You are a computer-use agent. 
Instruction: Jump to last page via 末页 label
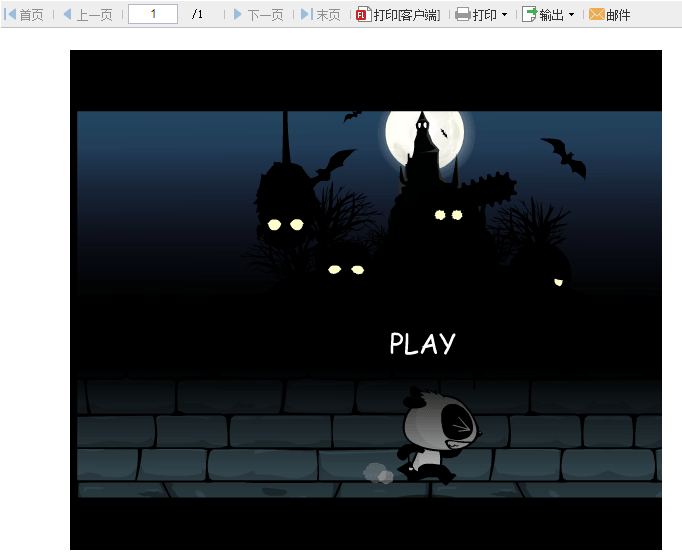(328, 15)
